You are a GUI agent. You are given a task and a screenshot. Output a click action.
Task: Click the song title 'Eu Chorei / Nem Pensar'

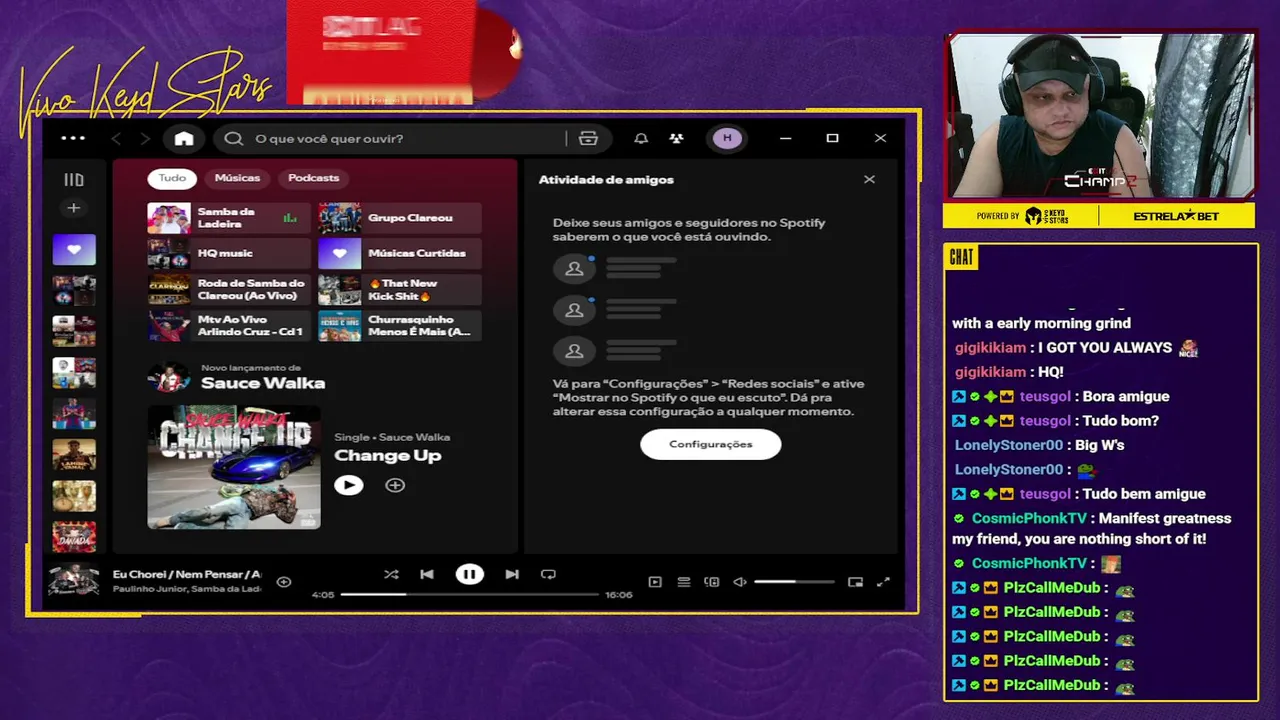187,575
